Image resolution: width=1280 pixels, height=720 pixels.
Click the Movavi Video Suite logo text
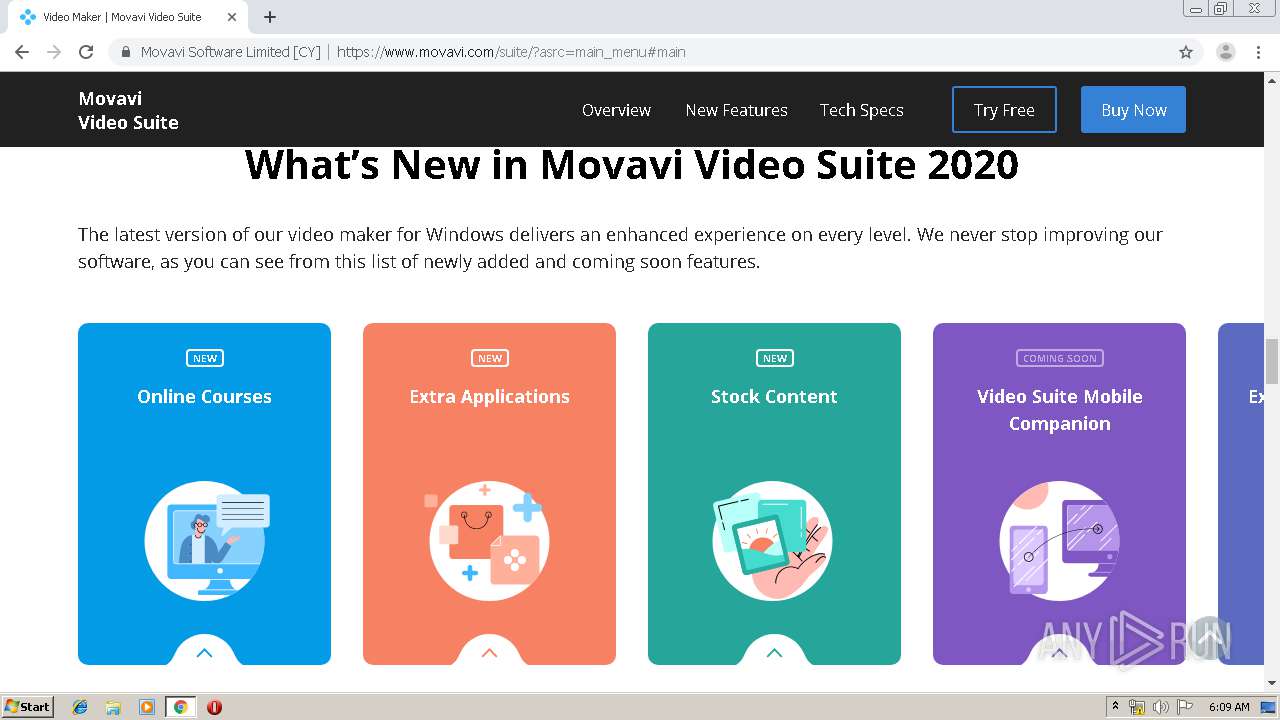(x=128, y=110)
